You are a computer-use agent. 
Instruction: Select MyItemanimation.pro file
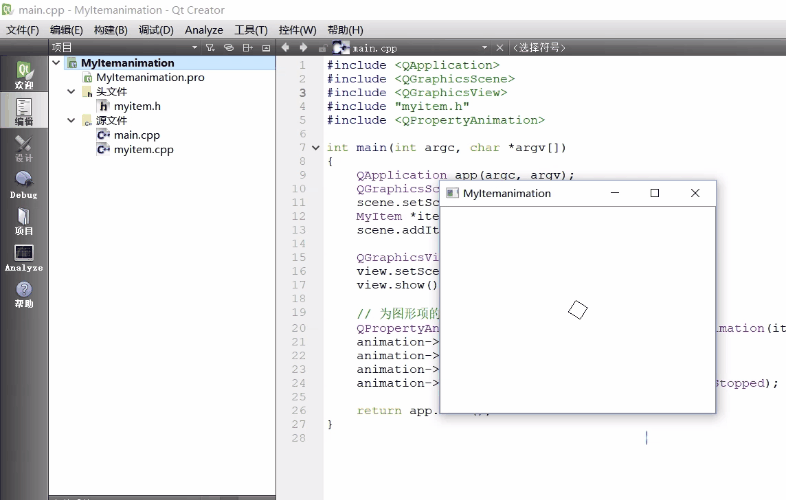coord(150,77)
